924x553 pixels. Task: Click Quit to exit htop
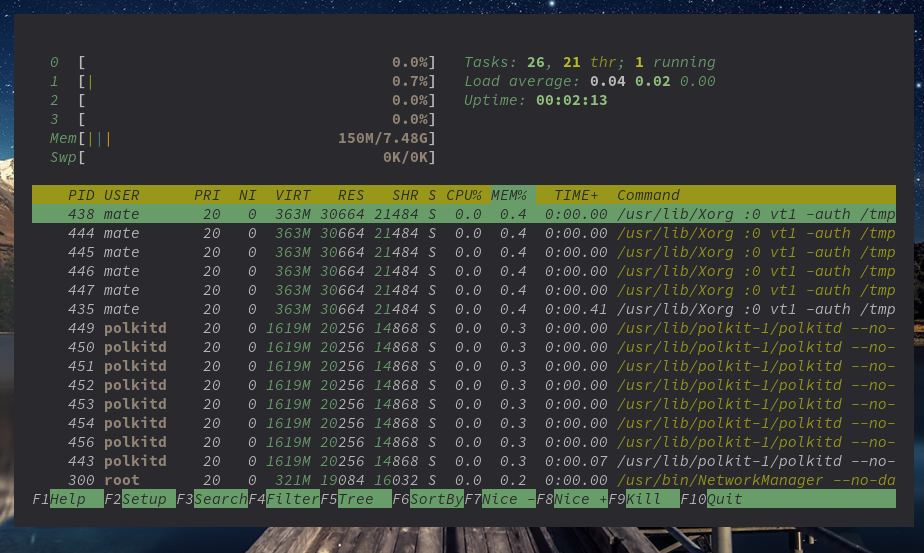(x=726, y=499)
